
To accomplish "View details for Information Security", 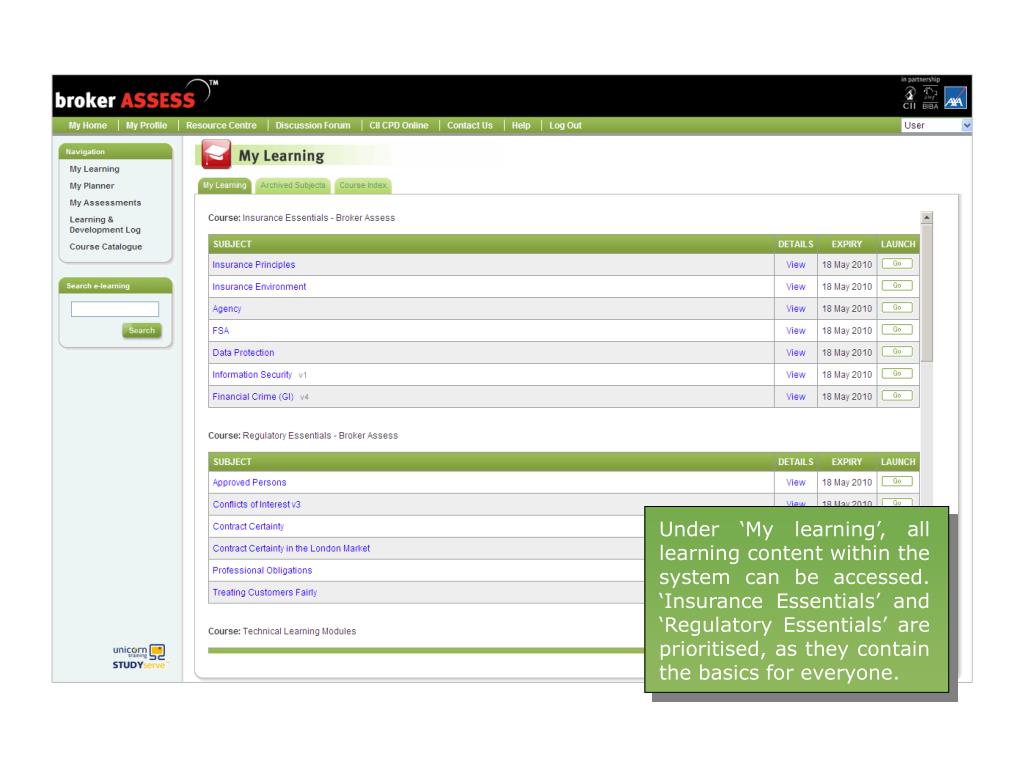I will point(795,374).
